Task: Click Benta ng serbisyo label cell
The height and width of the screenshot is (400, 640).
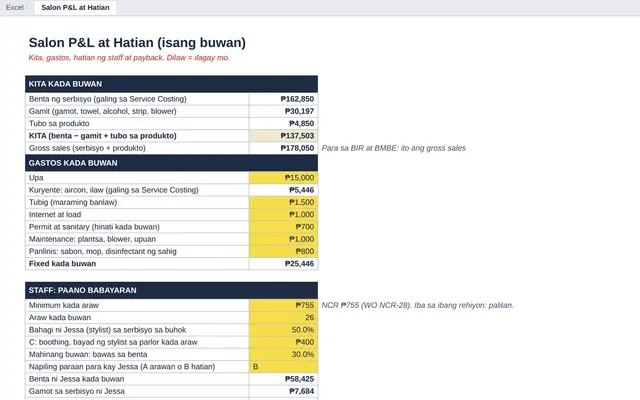Action: pyautogui.click(x=137, y=99)
